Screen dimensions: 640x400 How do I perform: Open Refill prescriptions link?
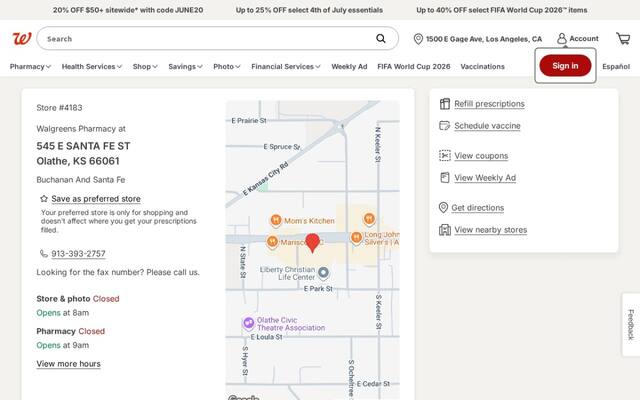pos(489,104)
